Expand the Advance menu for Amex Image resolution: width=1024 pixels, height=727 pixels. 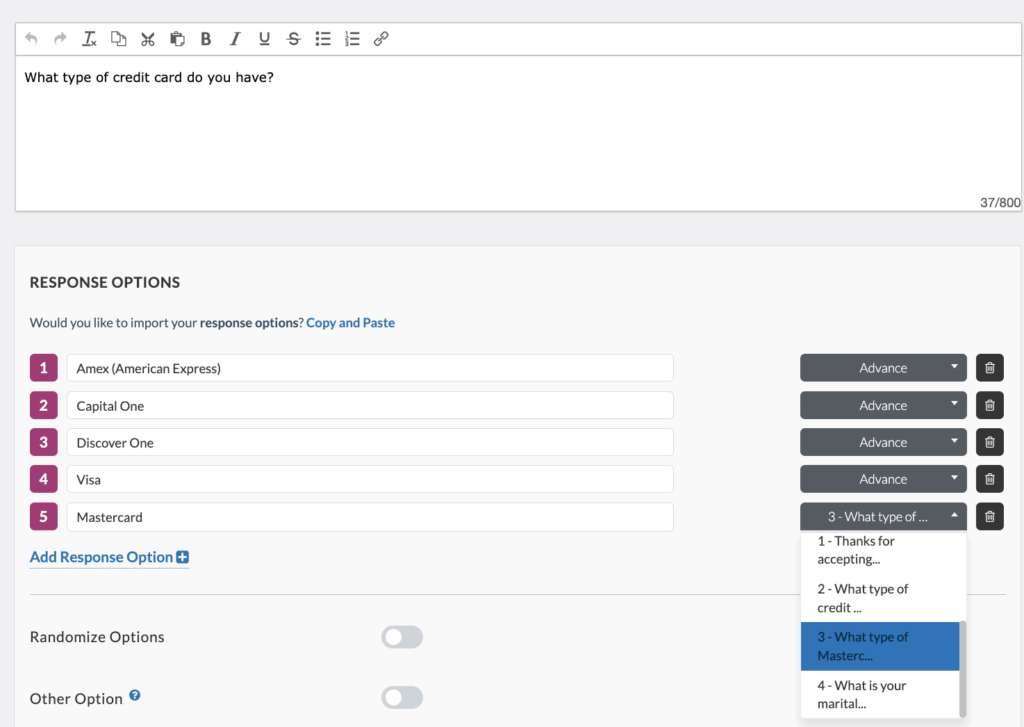(x=882, y=367)
